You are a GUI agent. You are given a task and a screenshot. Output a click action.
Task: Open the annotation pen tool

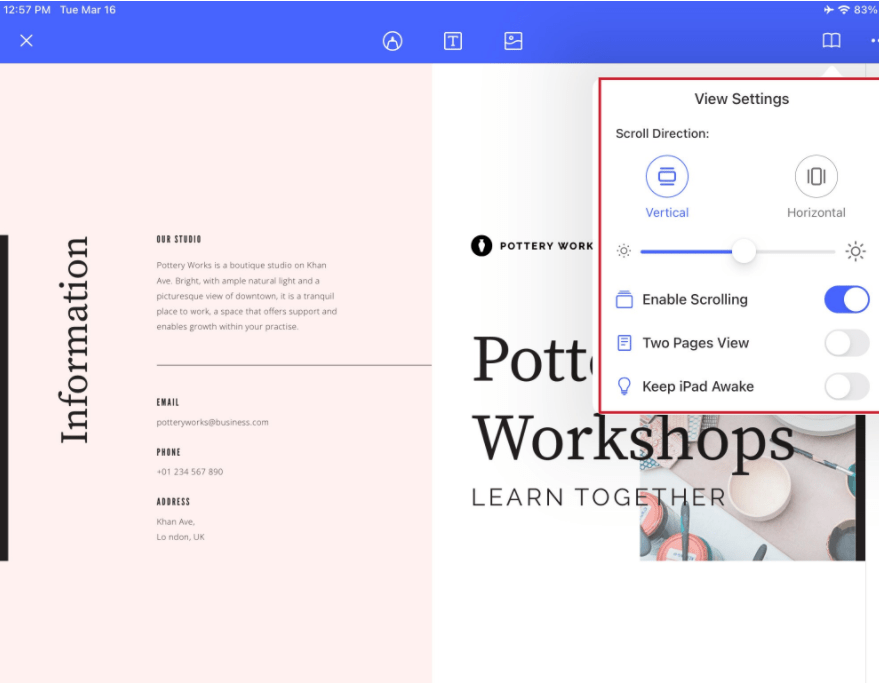[x=392, y=41]
